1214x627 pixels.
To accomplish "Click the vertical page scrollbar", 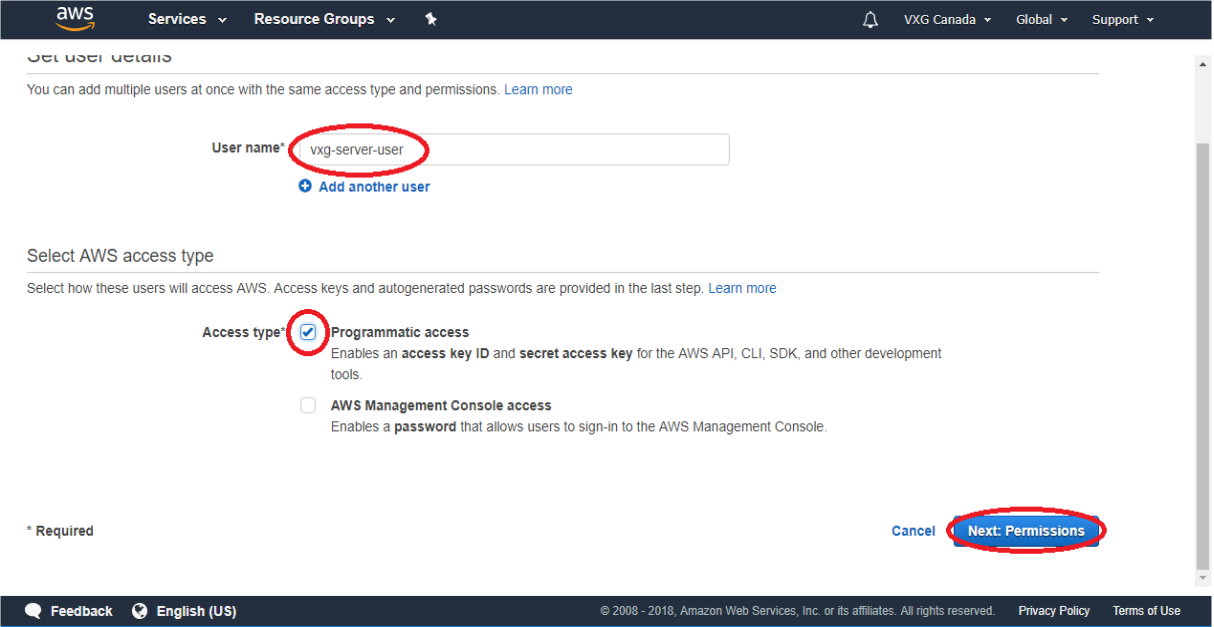I will 1204,350.
